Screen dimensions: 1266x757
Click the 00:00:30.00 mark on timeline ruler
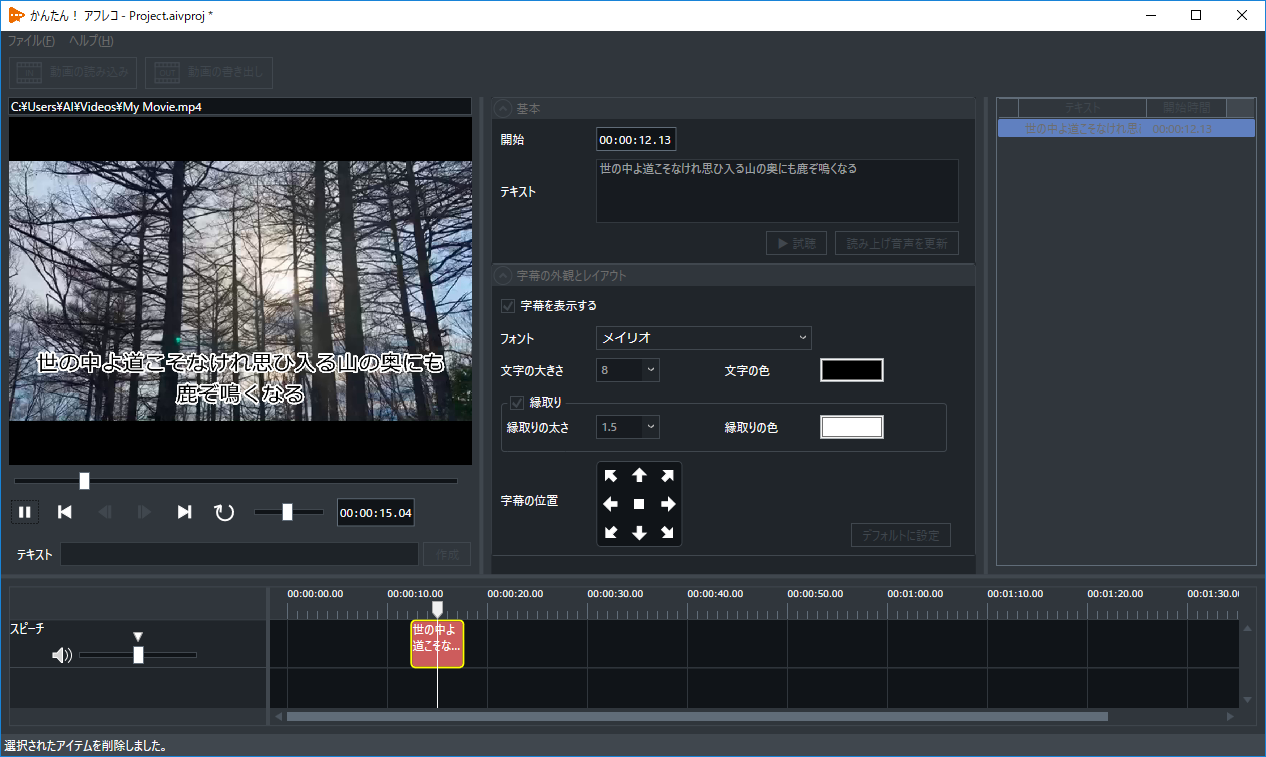pos(615,594)
